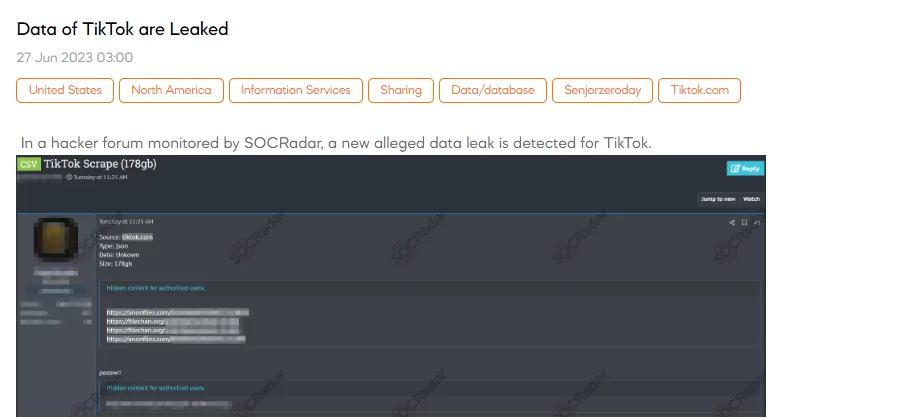Image resolution: width=905 pixels, height=419 pixels.
Task: Click the first anonfiles.com link
Action: click(x=178, y=313)
